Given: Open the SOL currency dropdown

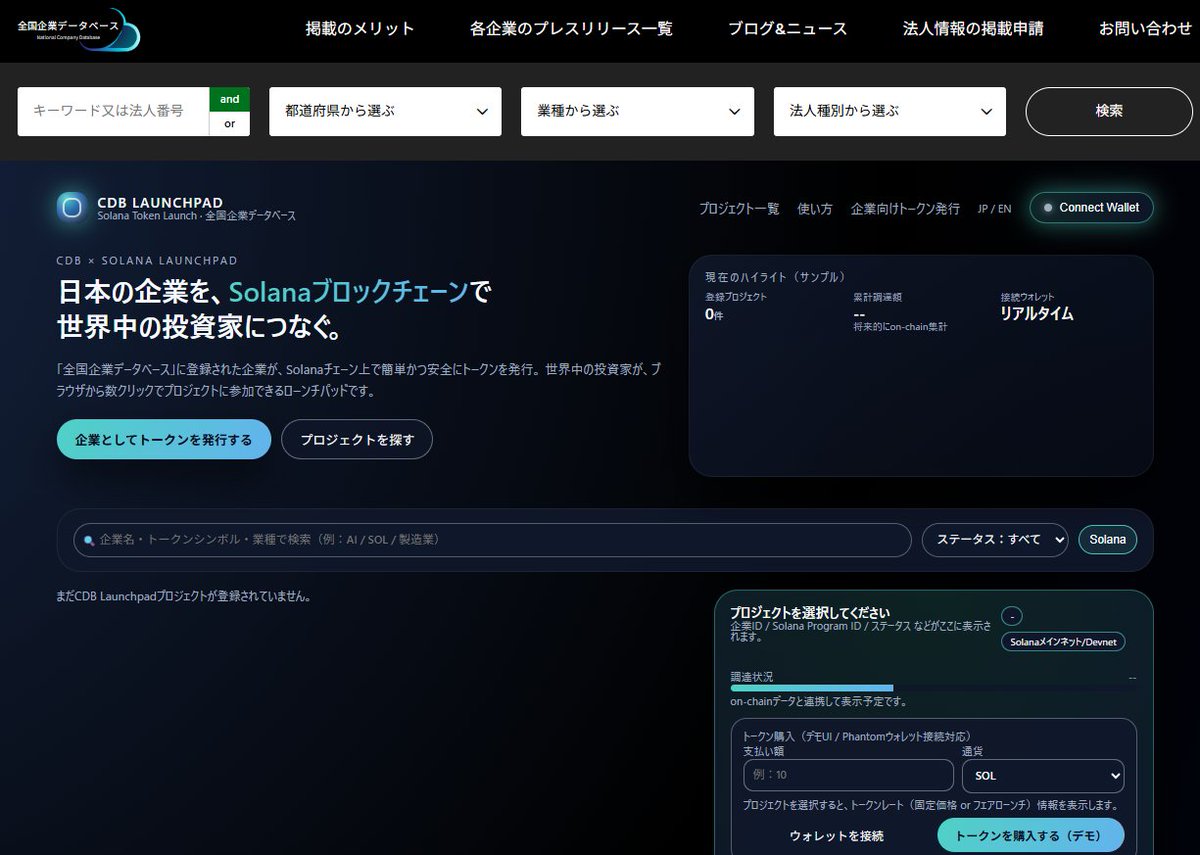Looking at the screenshot, I should [1043, 776].
